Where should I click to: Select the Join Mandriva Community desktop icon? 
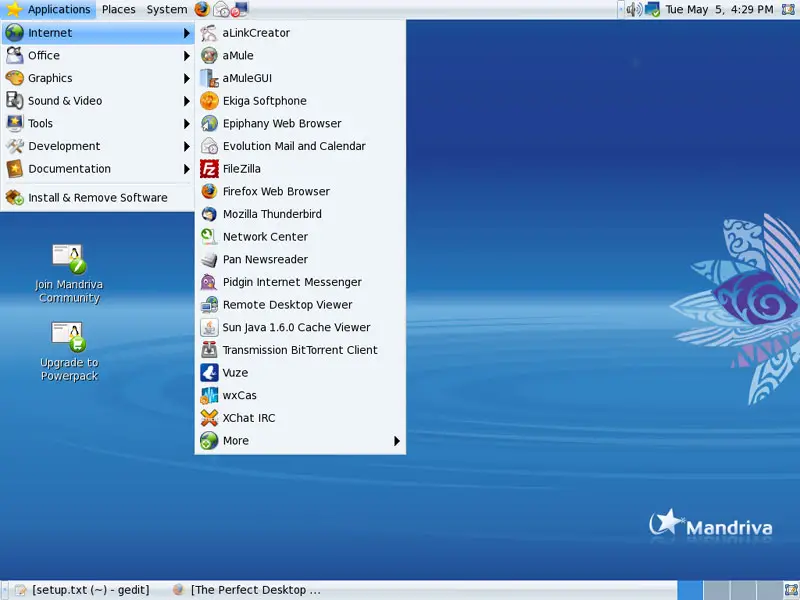click(69, 274)
